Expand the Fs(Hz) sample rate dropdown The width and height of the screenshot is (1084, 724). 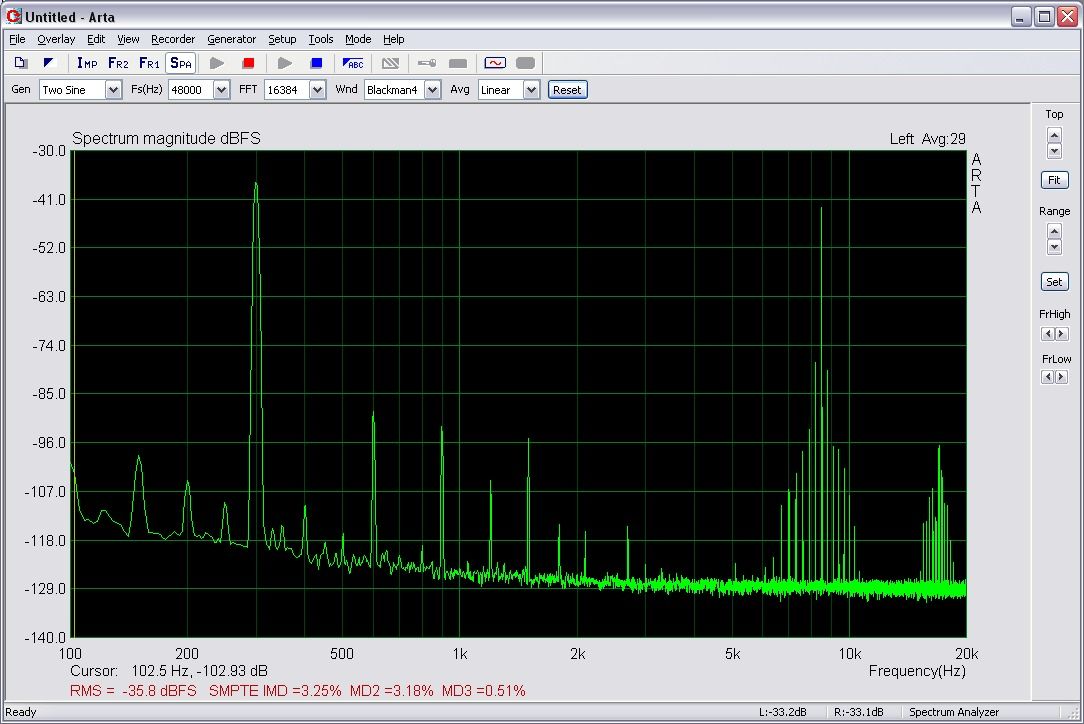pos(222,90)
